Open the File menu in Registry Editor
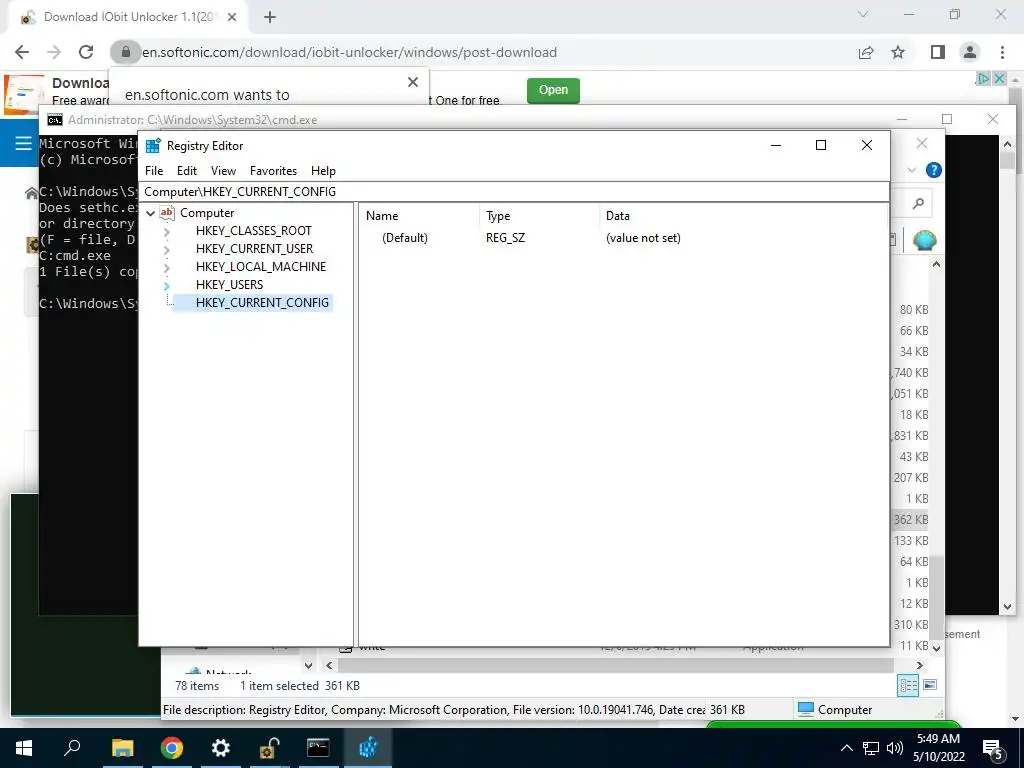 point(154,170)
